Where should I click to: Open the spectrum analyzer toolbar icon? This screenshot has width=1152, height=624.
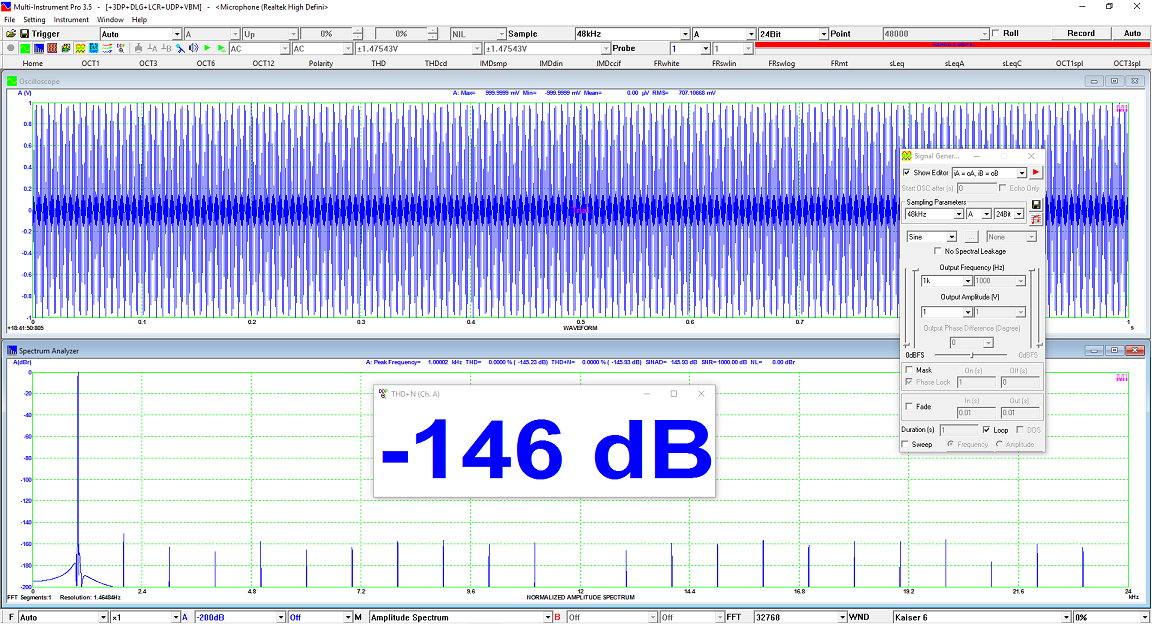(x=38, y=48)
